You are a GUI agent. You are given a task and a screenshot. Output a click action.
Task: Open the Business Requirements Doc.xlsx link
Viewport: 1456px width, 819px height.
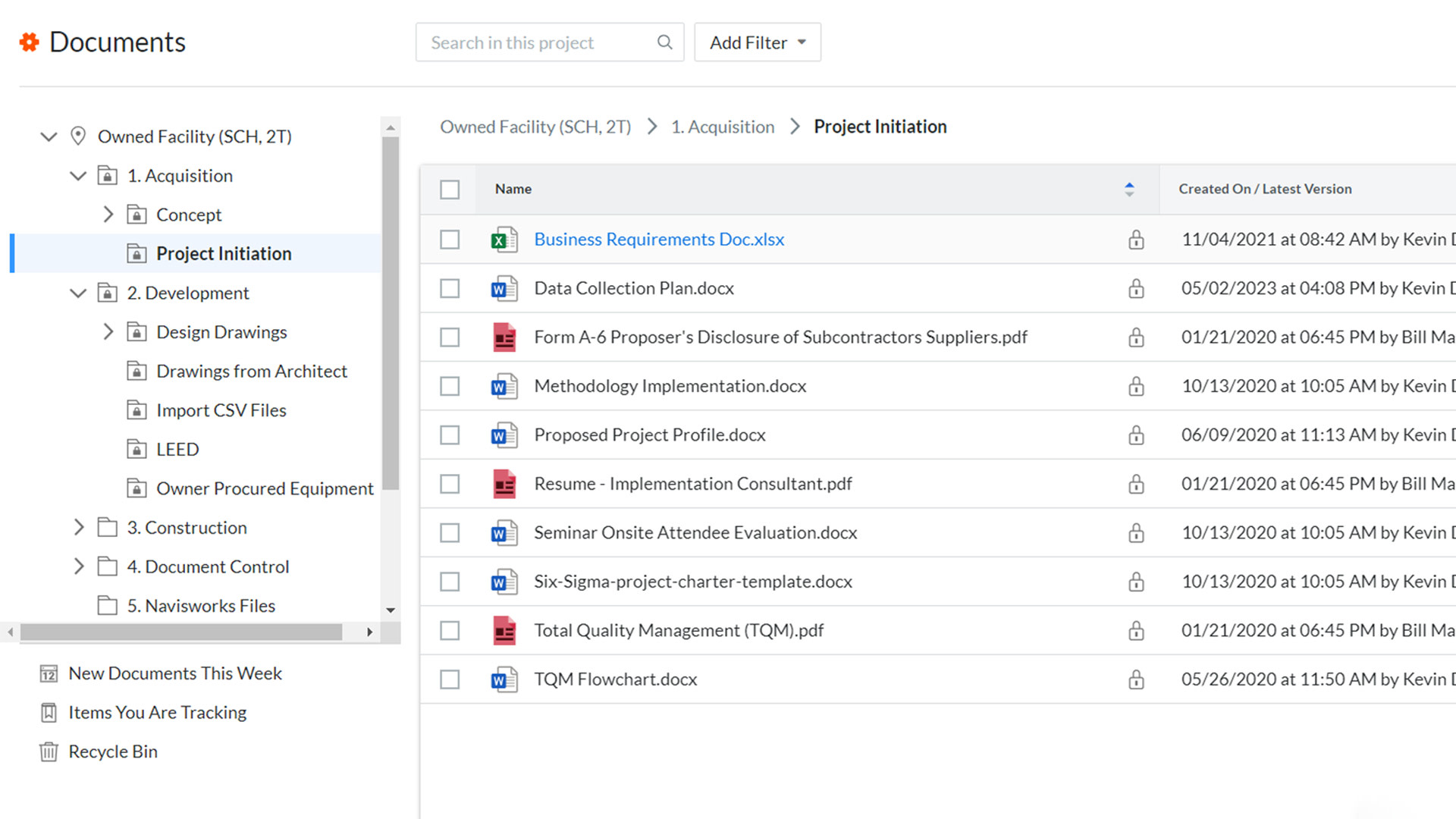click(658, 239)
